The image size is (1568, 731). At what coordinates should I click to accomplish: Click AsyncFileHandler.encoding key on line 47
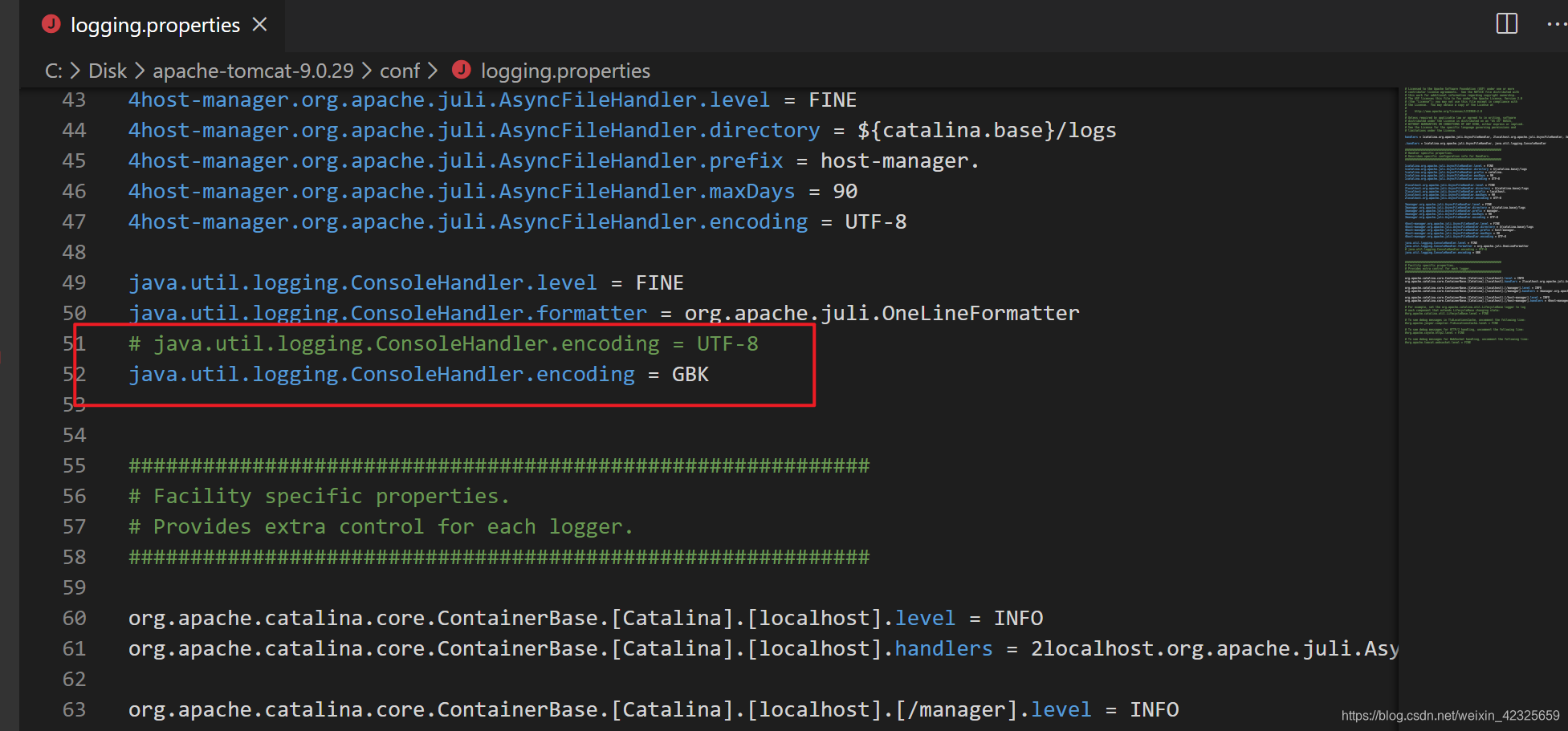(468, 222)
